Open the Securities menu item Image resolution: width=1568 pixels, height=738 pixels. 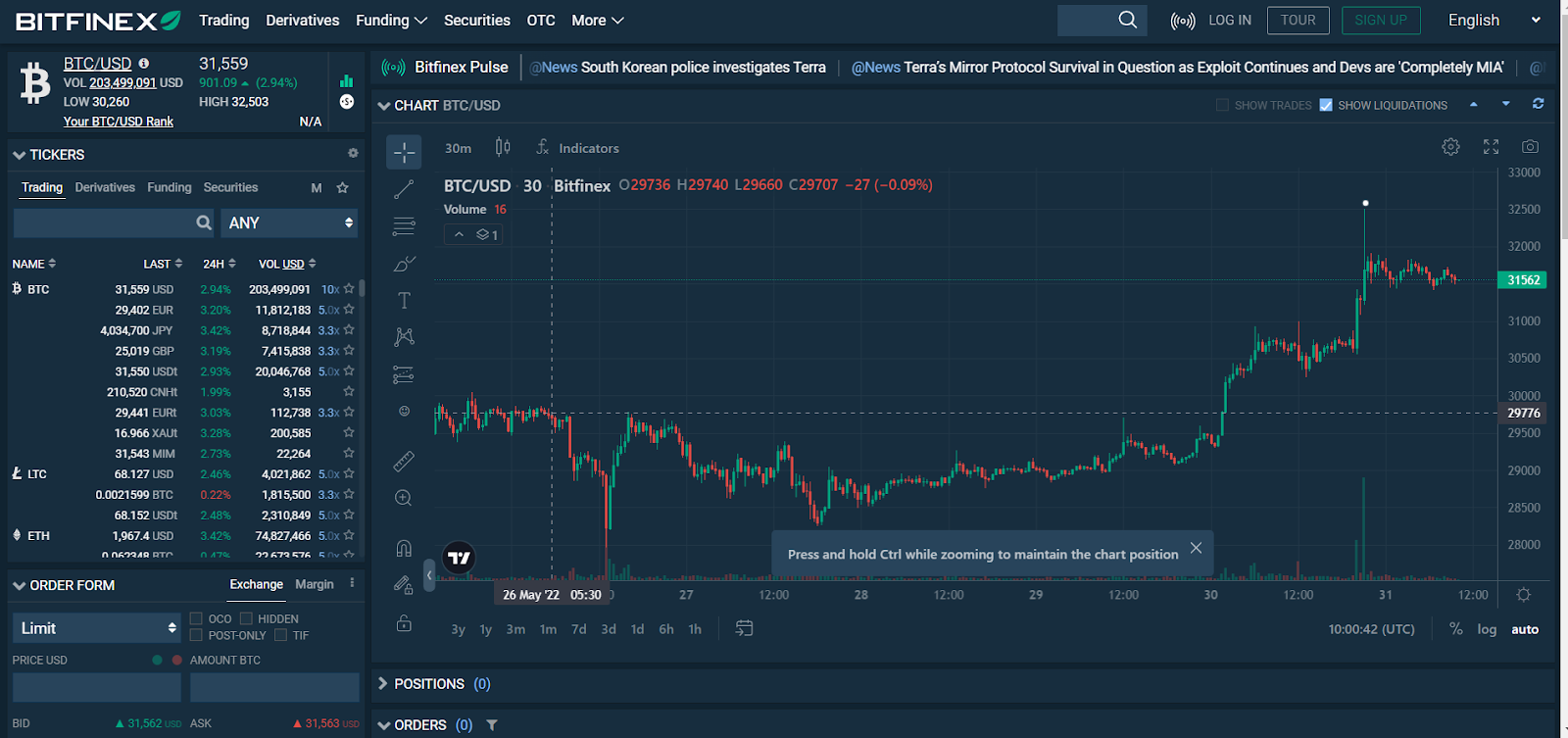477,21
